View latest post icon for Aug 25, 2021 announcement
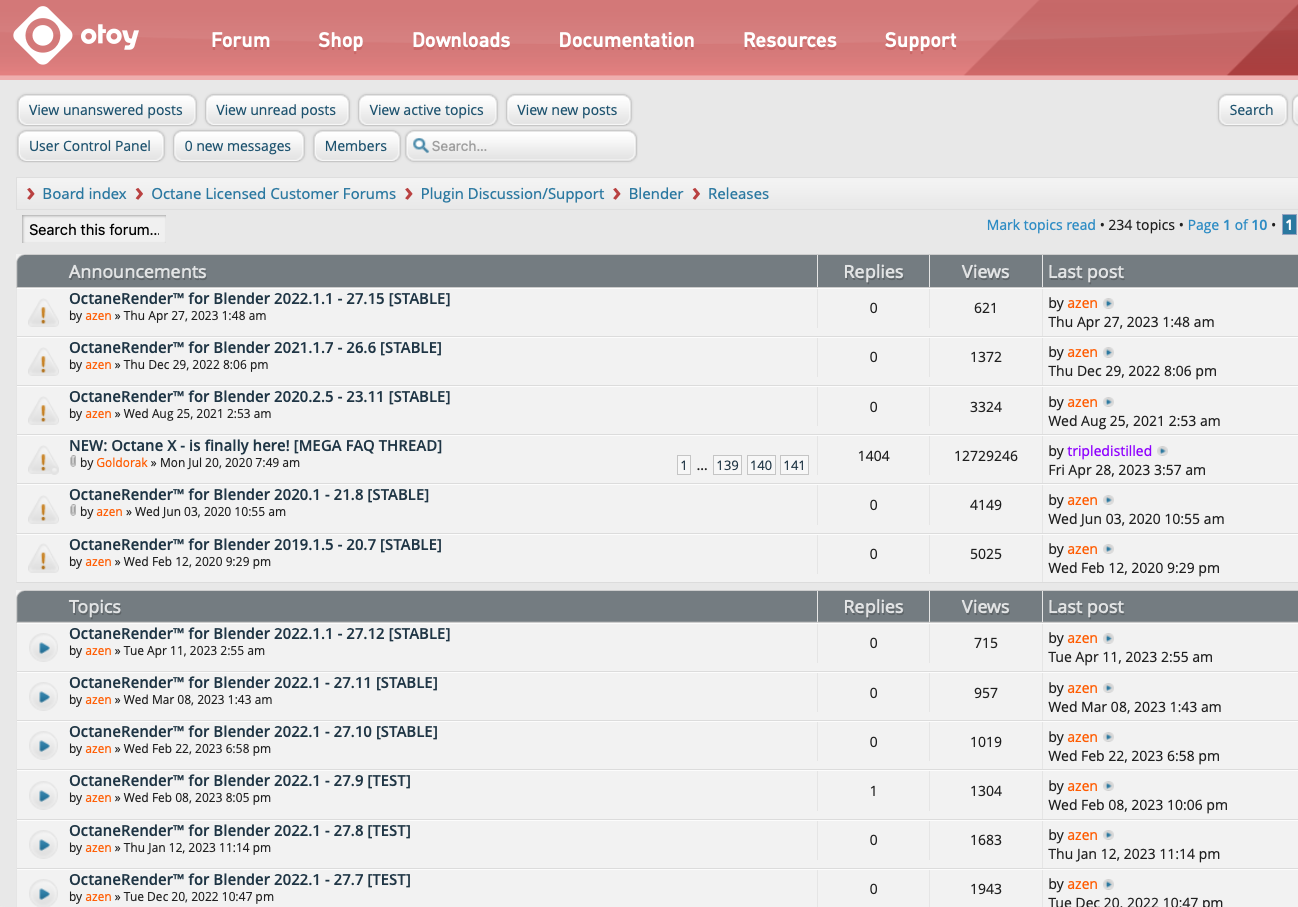This screenshot has width=1298, height=907. 1108,402
